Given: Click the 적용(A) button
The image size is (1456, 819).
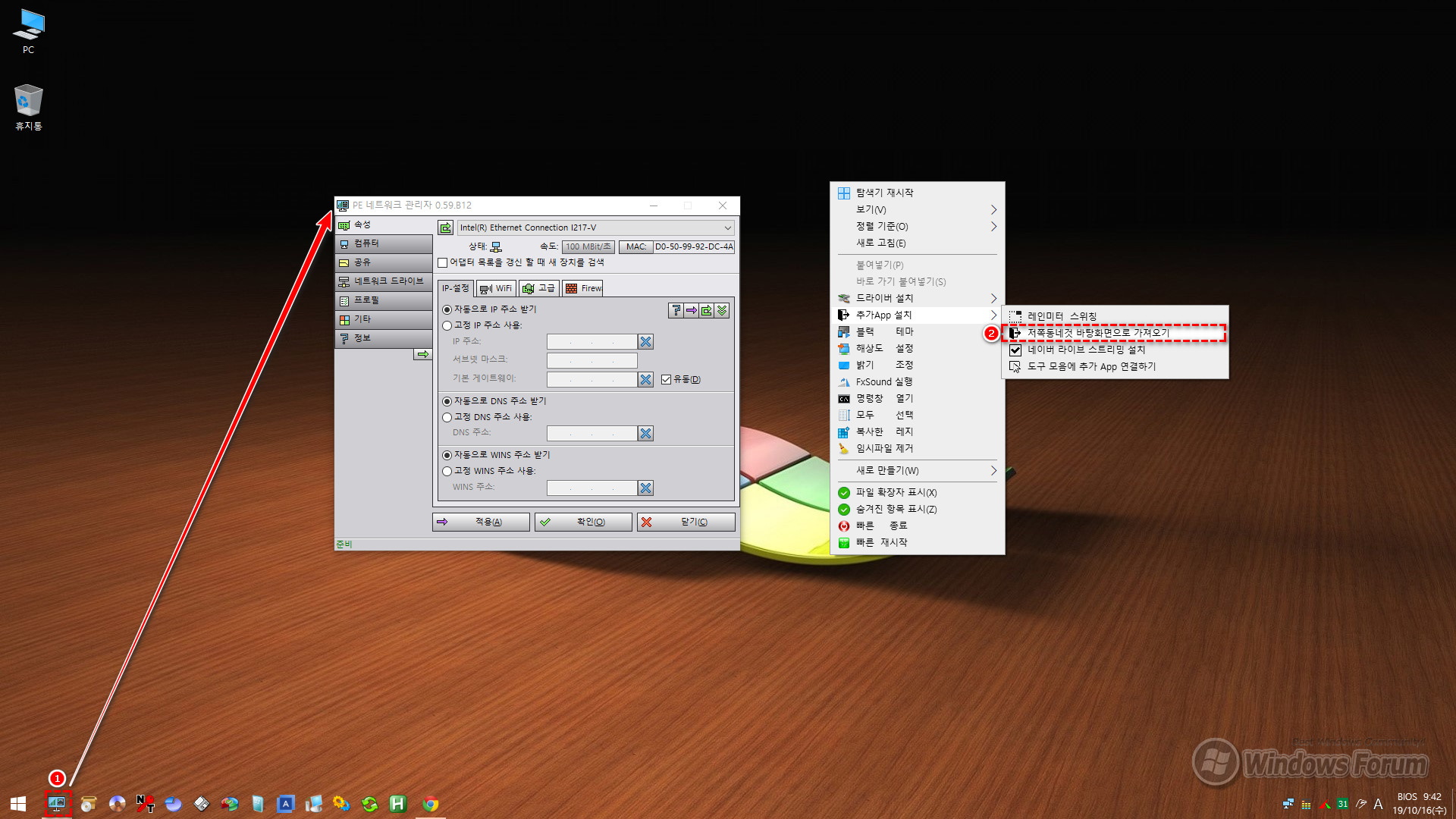Looking at the screenshot, I should pyautogui.click(x=481, y=522).
